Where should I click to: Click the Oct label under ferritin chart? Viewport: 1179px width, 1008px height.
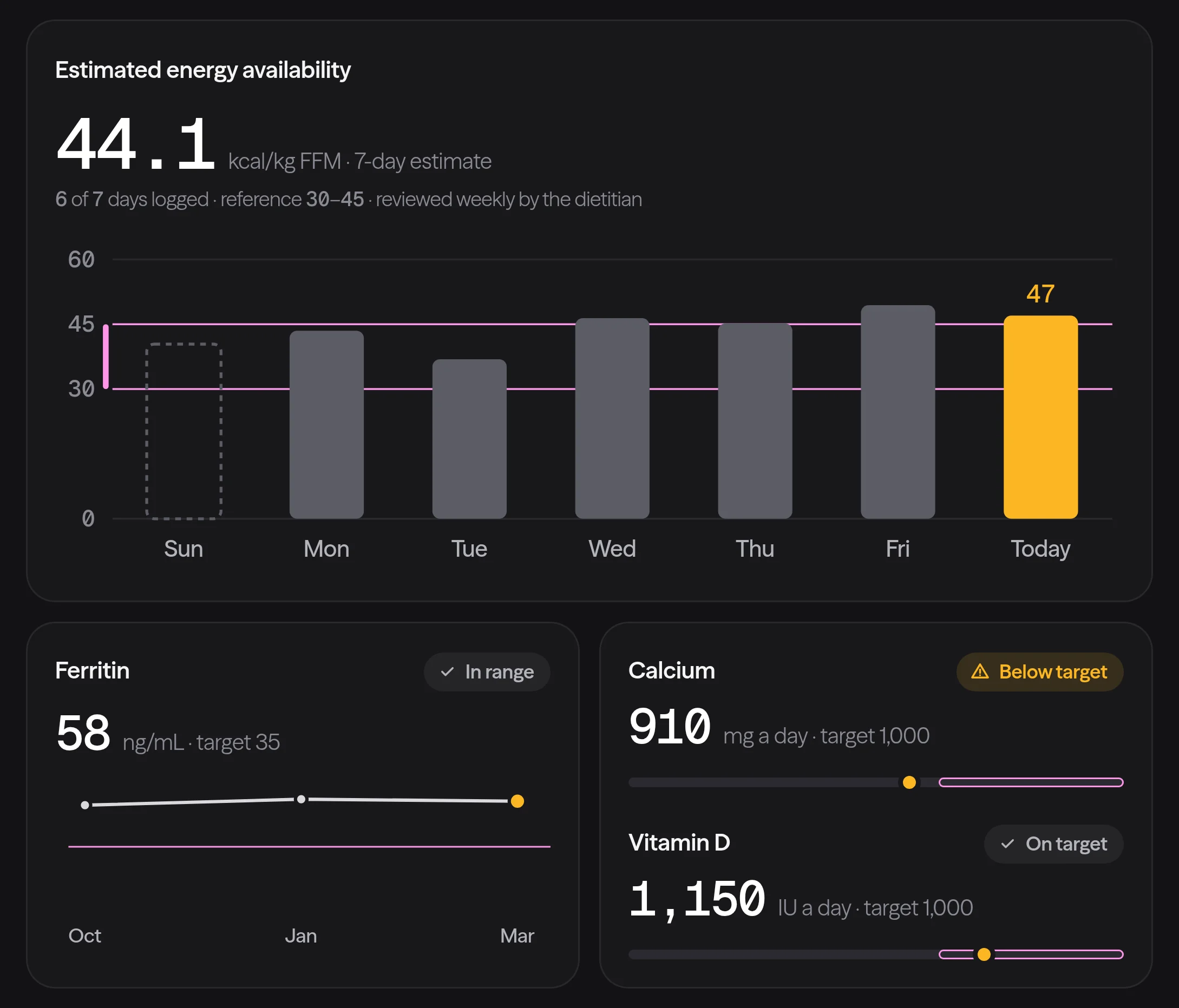click(x=85, y=935)
